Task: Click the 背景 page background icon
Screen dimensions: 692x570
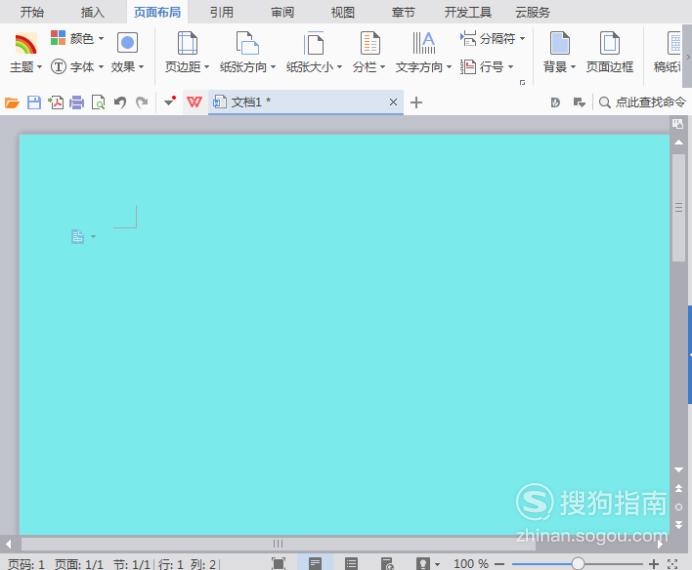Action: 560,43
